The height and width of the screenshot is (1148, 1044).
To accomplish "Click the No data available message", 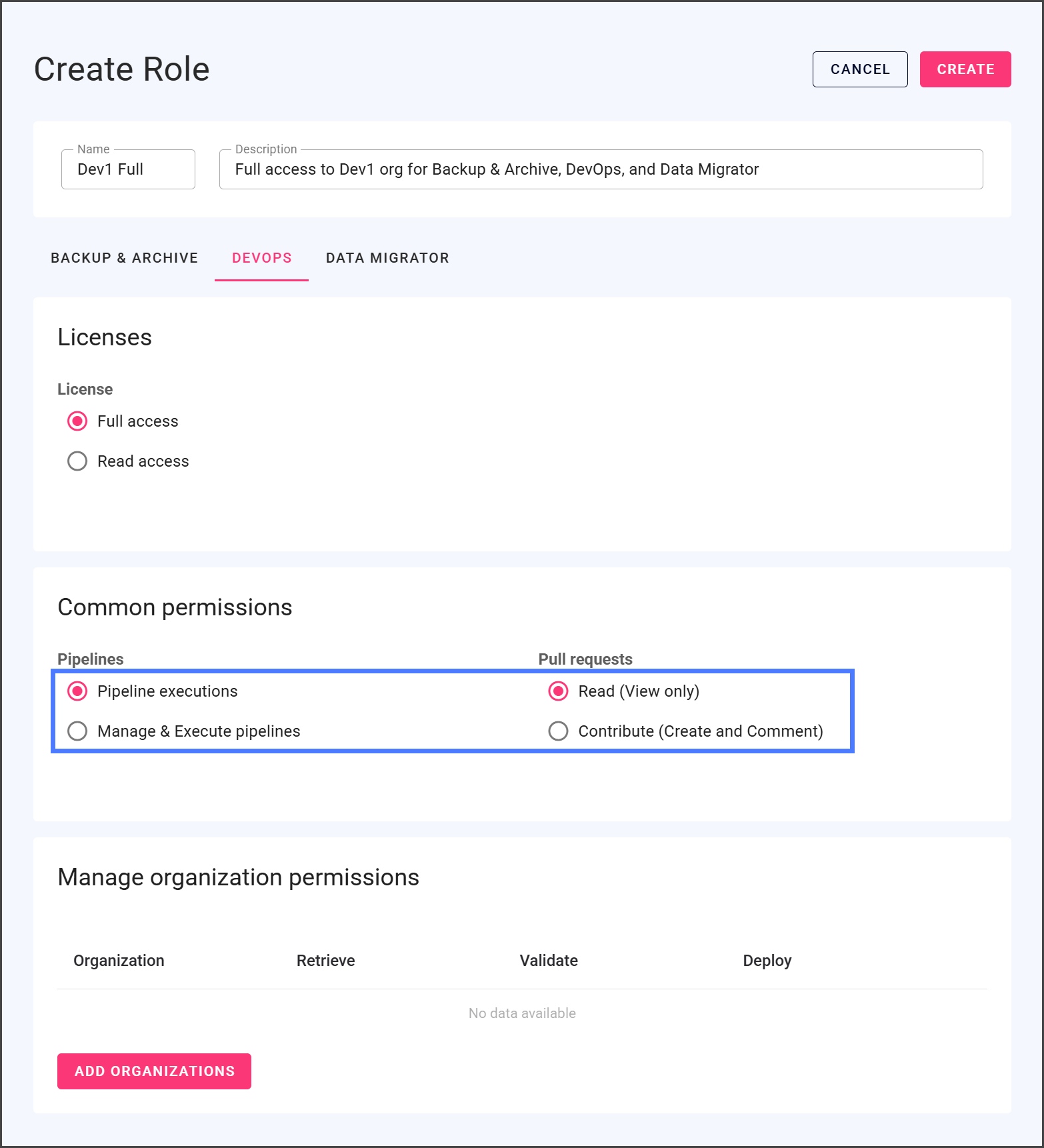I will coord(522,1013).
